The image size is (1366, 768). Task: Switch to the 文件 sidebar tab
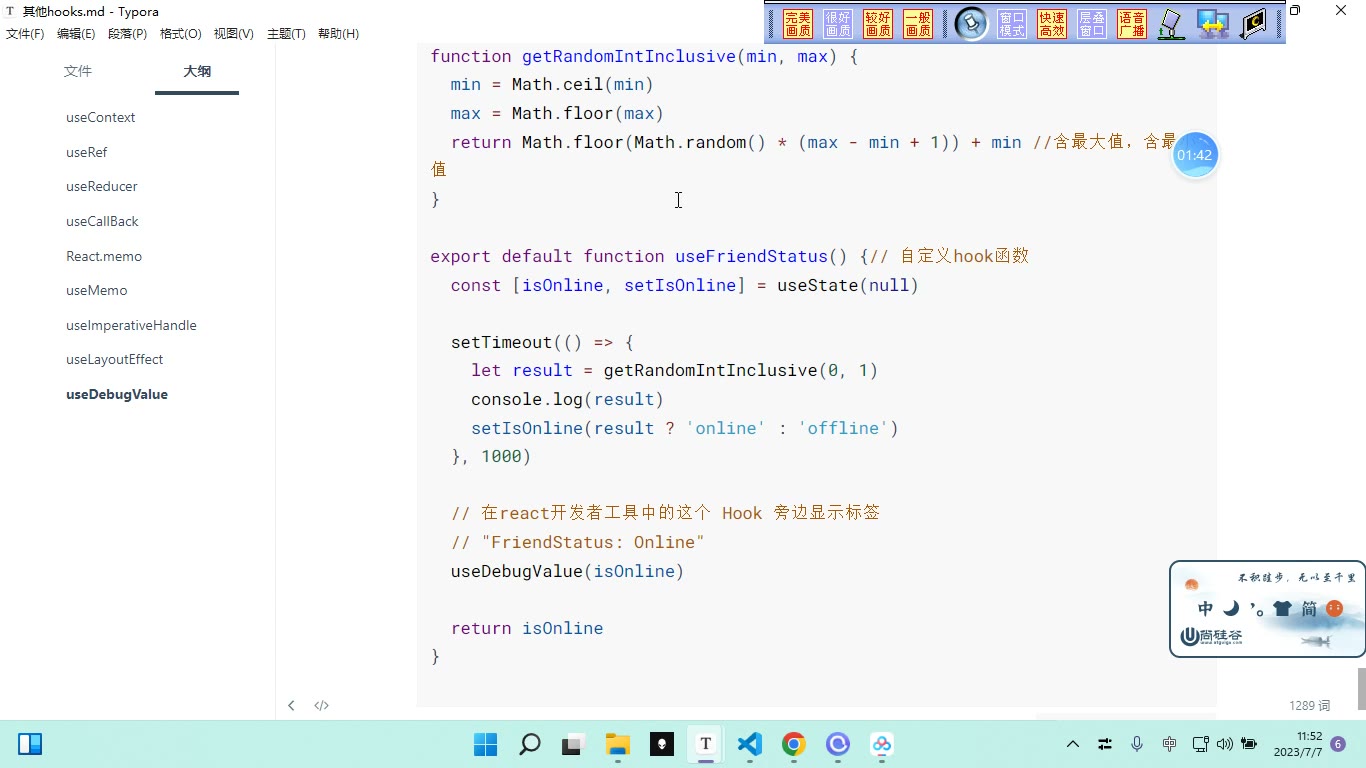tap(78, 71)
